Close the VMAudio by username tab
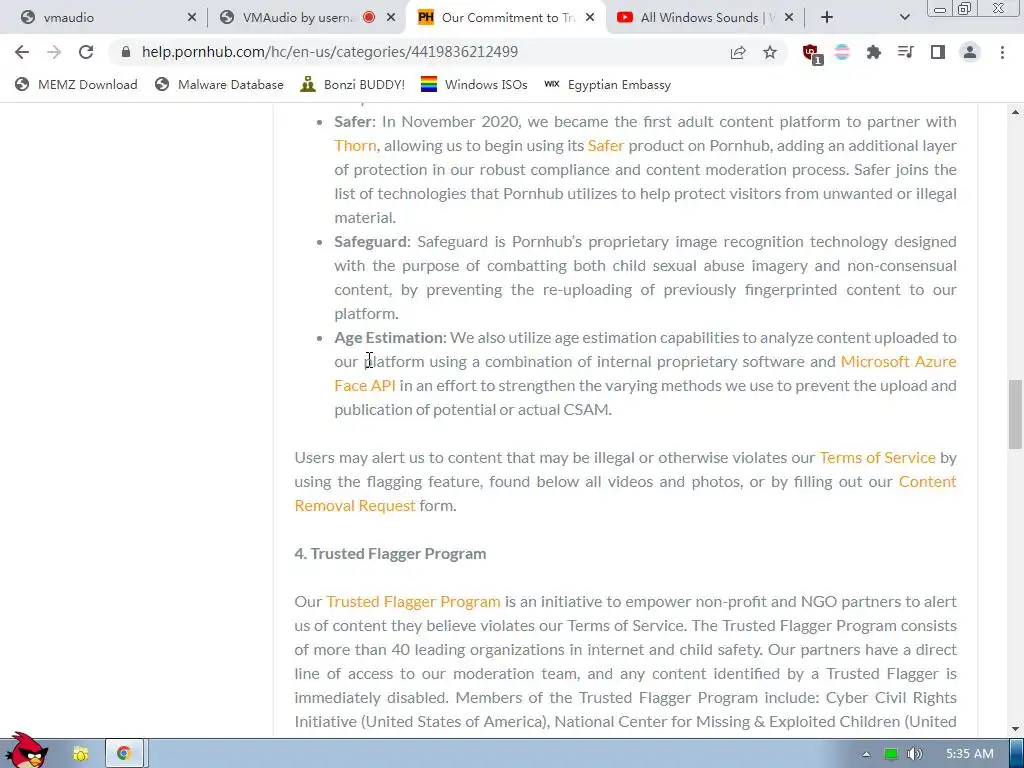The height and width of the screenshot is (768, 1024). 391,18
